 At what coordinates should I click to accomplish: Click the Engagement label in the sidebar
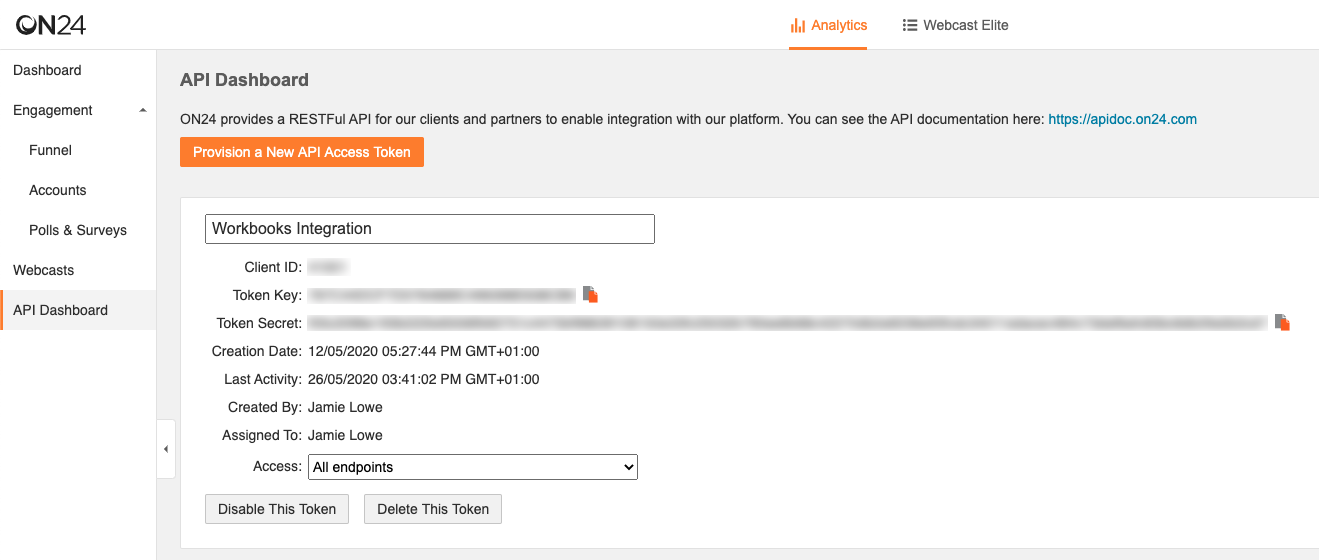(x=53, y=110)
